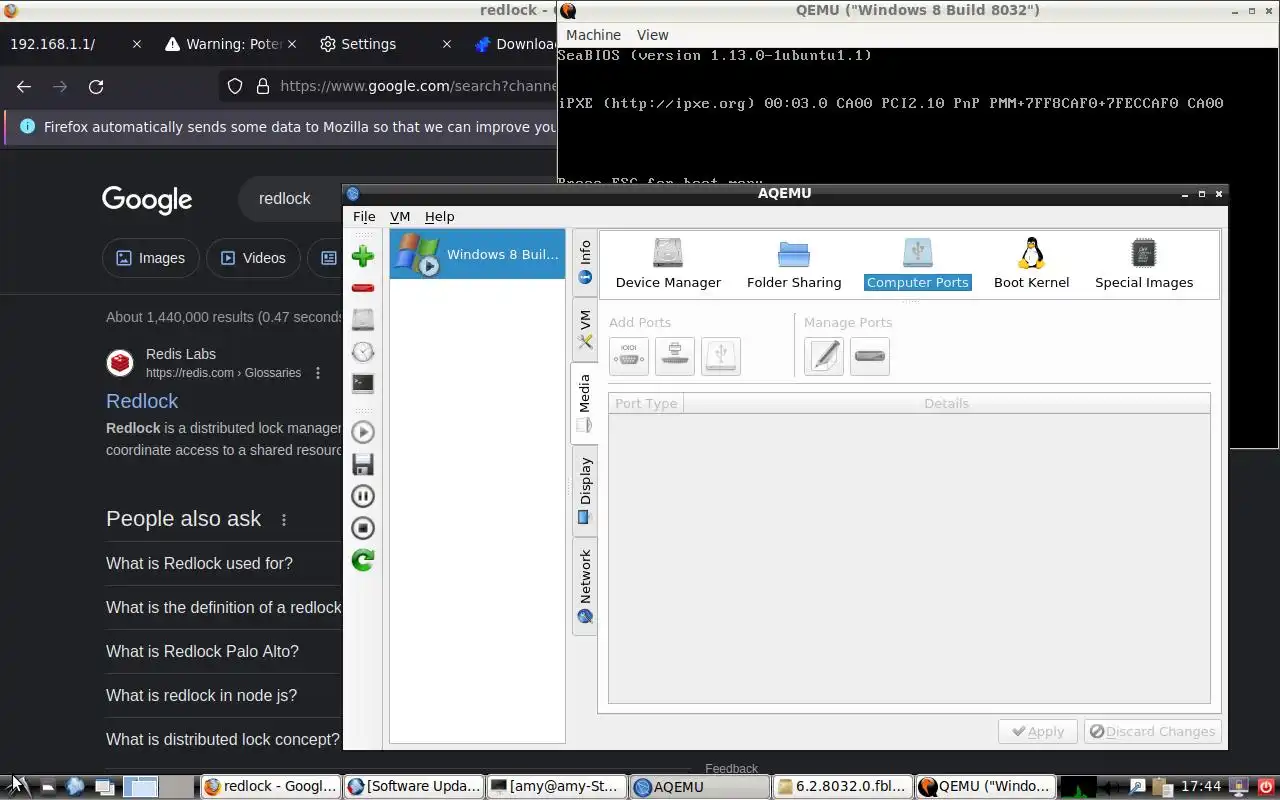1280x800 pixels.
Task: Click the Port Type column header
Action: point(646,403)
